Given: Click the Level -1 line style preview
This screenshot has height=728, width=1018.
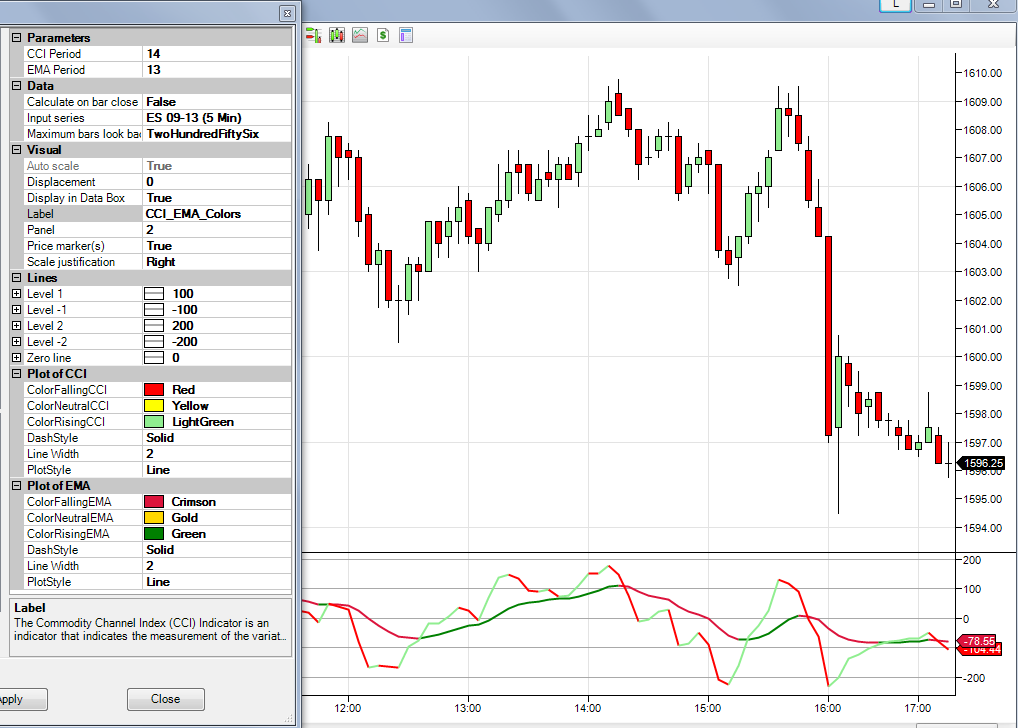Looking at the screenshot, I should point(154,310).
